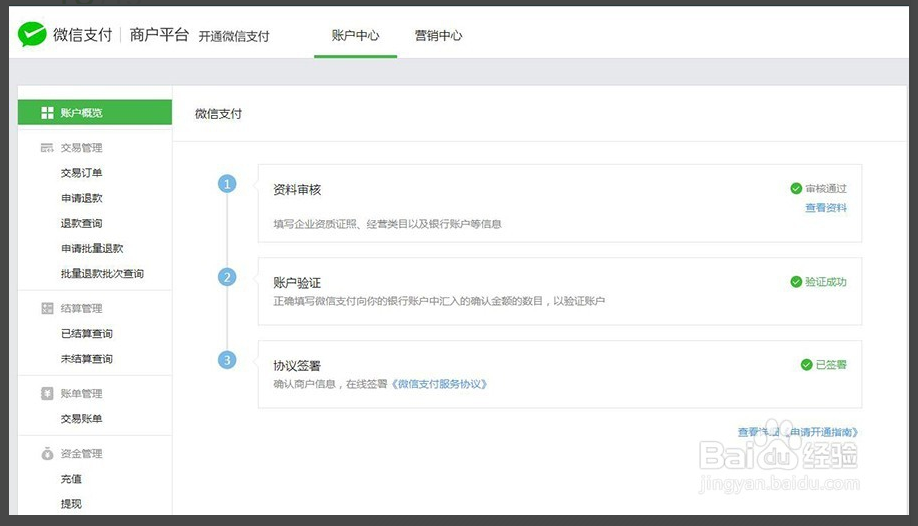Click the 资金管理 money bag icon
Viewport: 918px width, 526px height.
(47, 454)
